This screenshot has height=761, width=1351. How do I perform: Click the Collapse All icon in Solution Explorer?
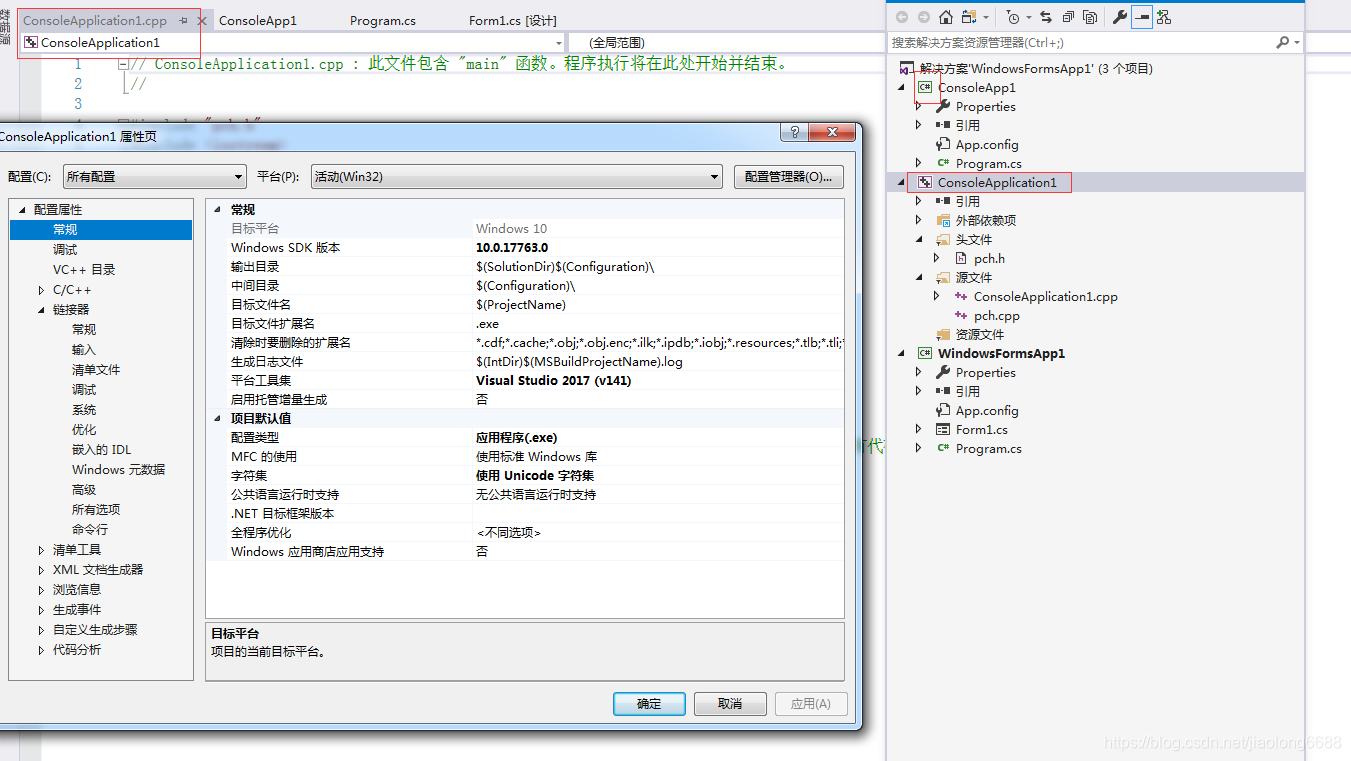coord(1068,17)
